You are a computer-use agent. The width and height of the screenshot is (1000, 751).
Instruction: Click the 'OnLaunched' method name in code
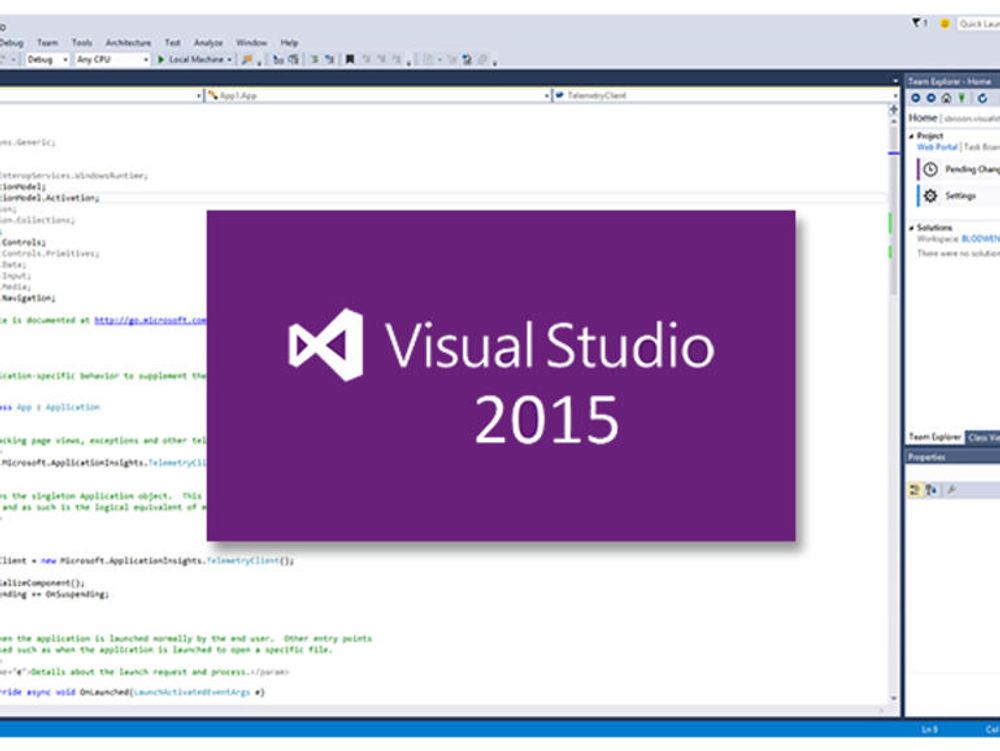pos(105,692)
